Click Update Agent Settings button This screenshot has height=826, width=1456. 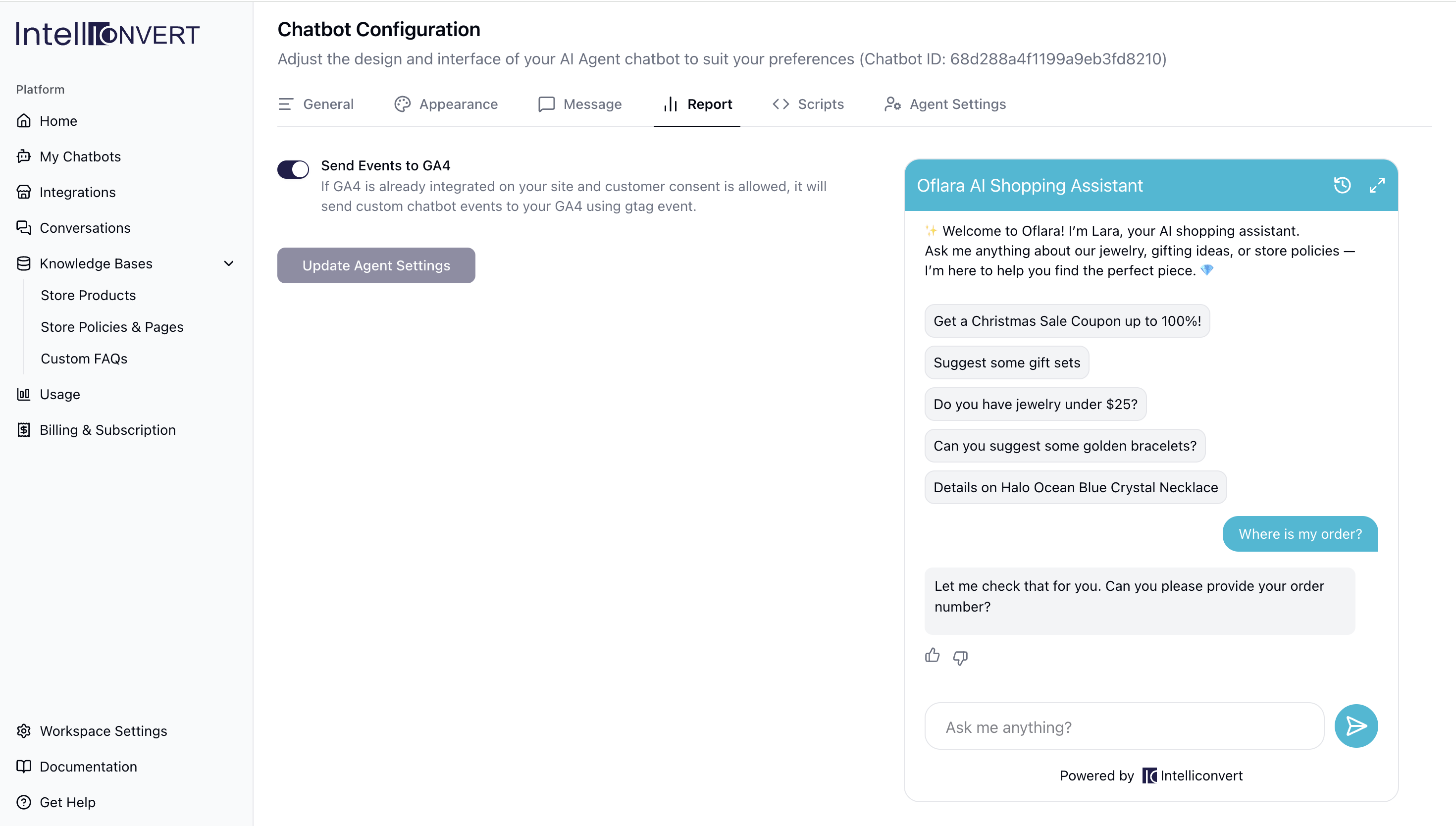[x=376, y=265]
